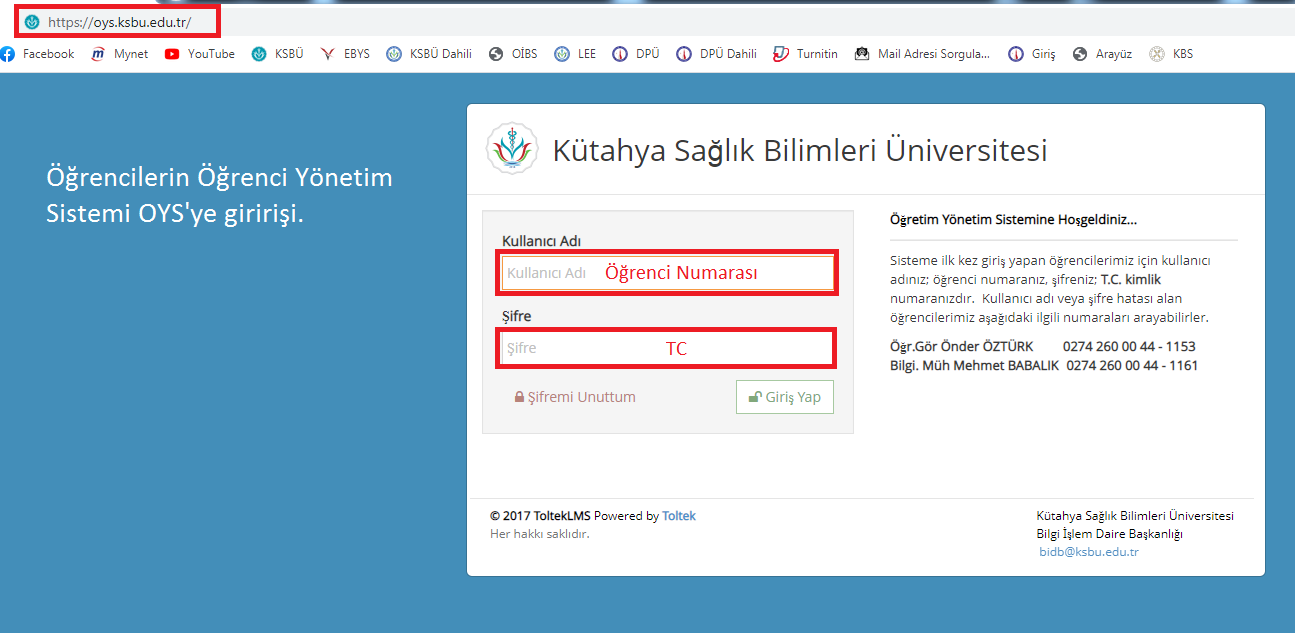This screenshot has width=1295, height=633.
Task: Open the Toltek footer link
Action: pos(679,516)
